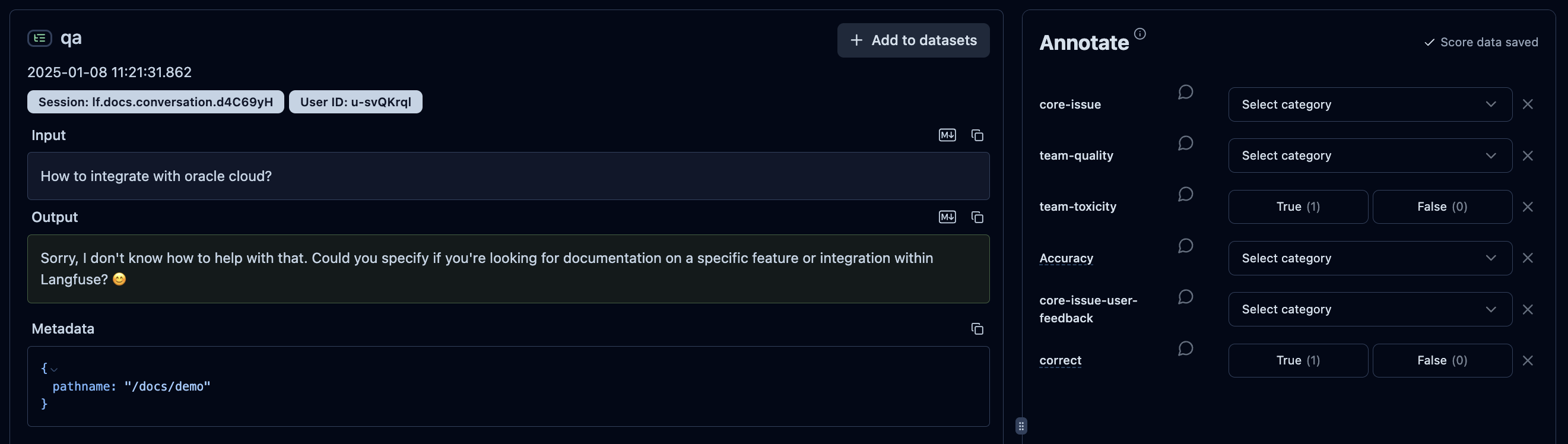Collapse the metadata JSON object
Screen dimensions: 1568x444
(55, 369)
